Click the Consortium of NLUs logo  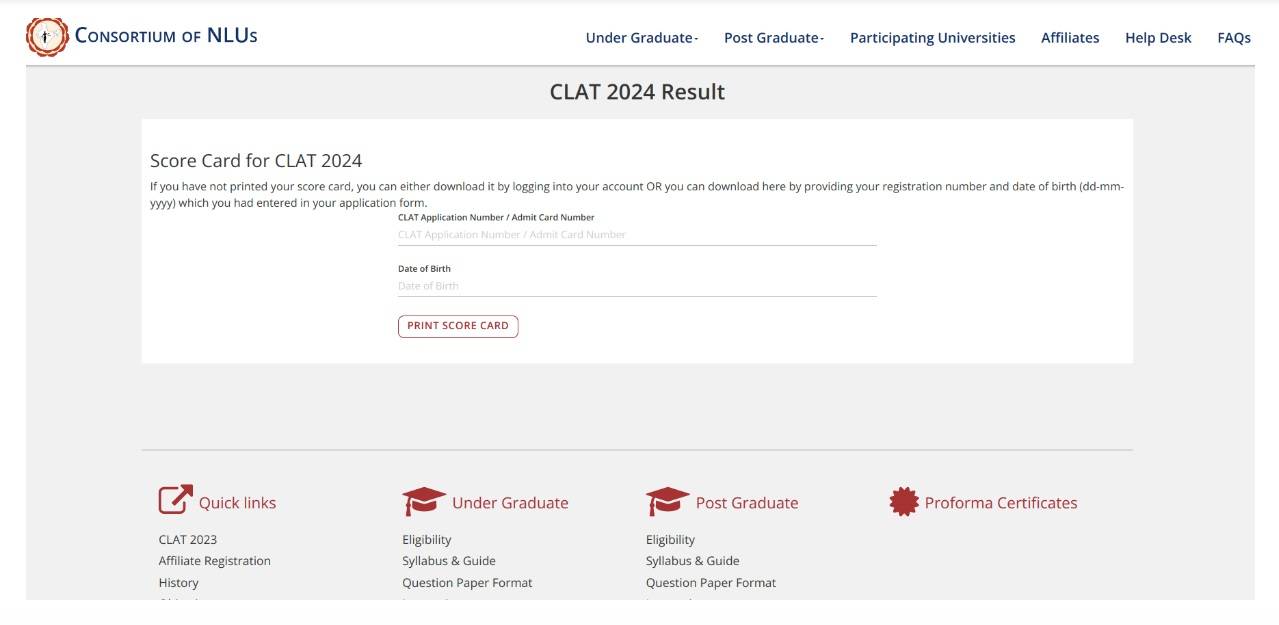pos(44,36)
